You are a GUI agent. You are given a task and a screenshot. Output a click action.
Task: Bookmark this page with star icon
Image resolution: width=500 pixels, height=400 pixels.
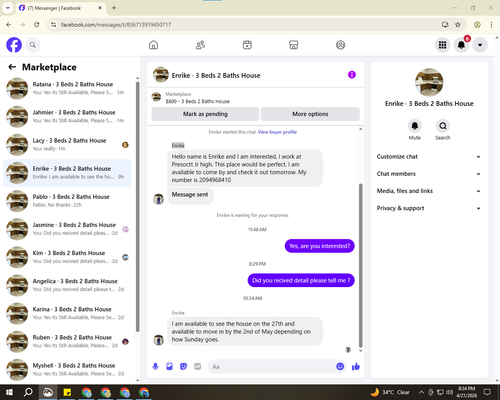458,25
